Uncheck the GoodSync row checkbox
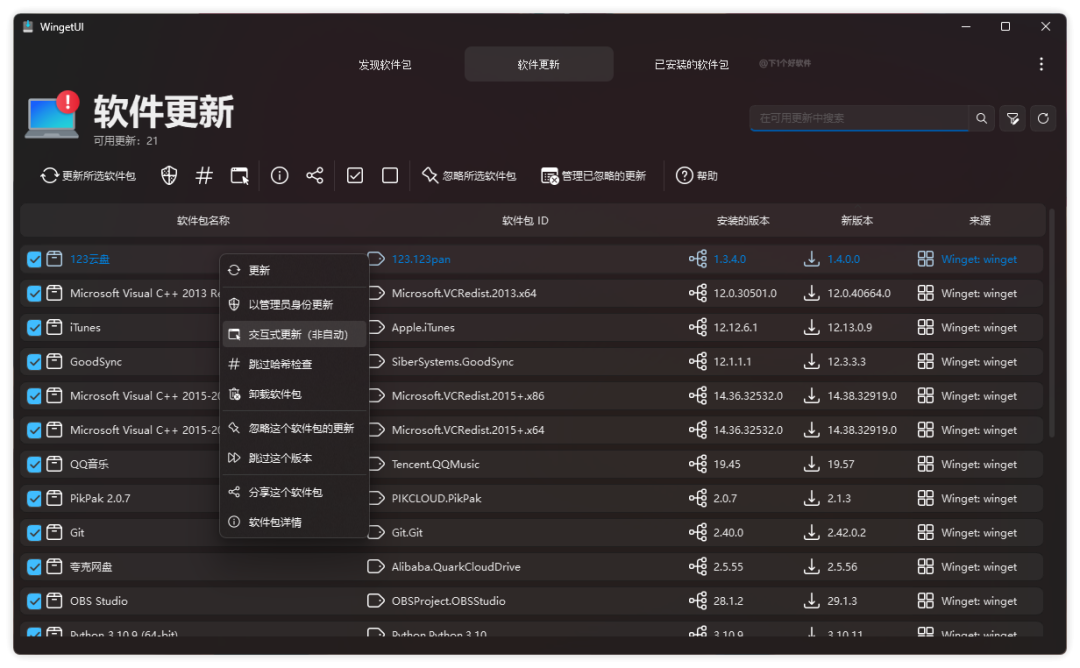1080x668 pixels. tap(34, 362)
